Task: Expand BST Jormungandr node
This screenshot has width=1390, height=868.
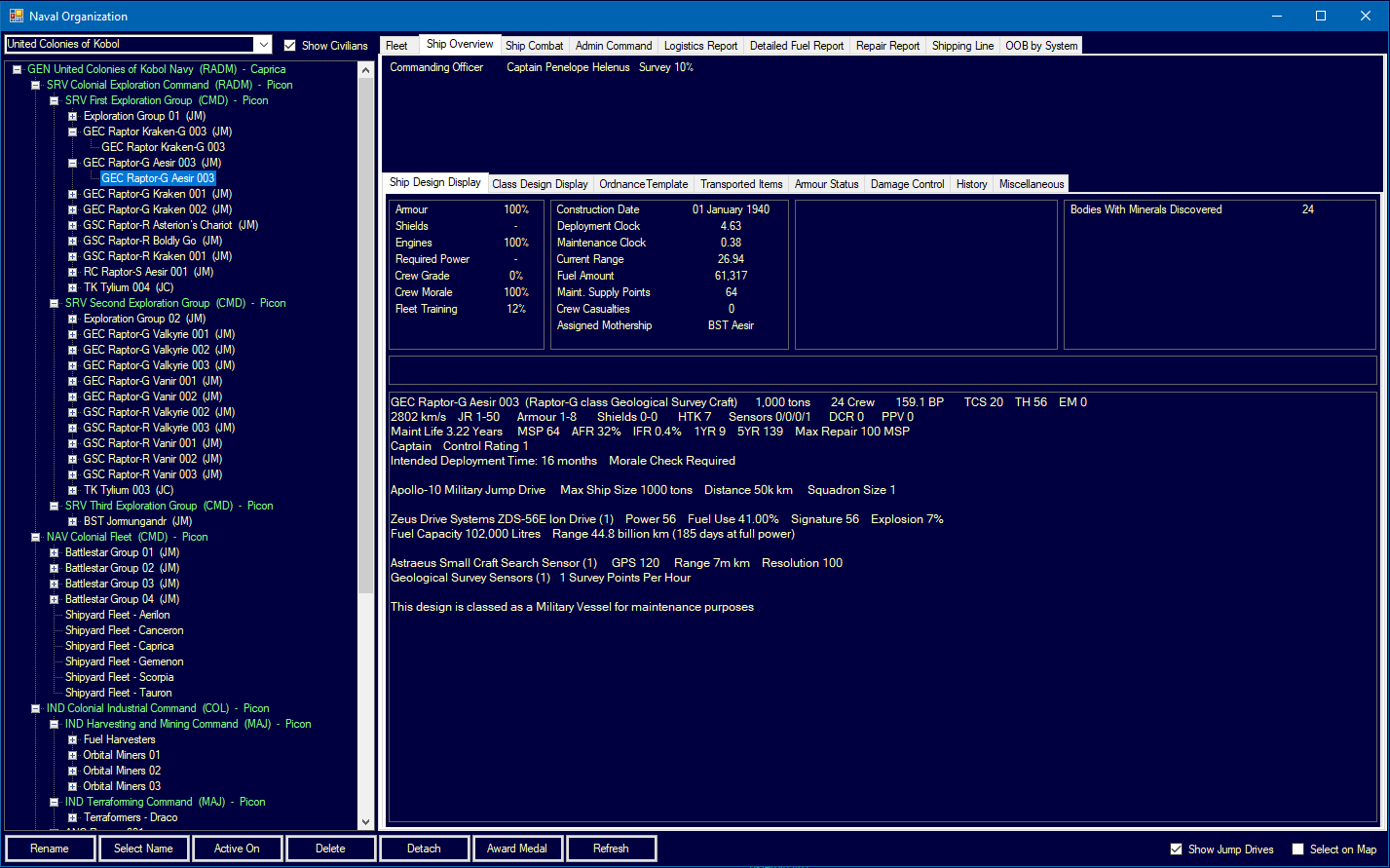Action: click(72, 521)
